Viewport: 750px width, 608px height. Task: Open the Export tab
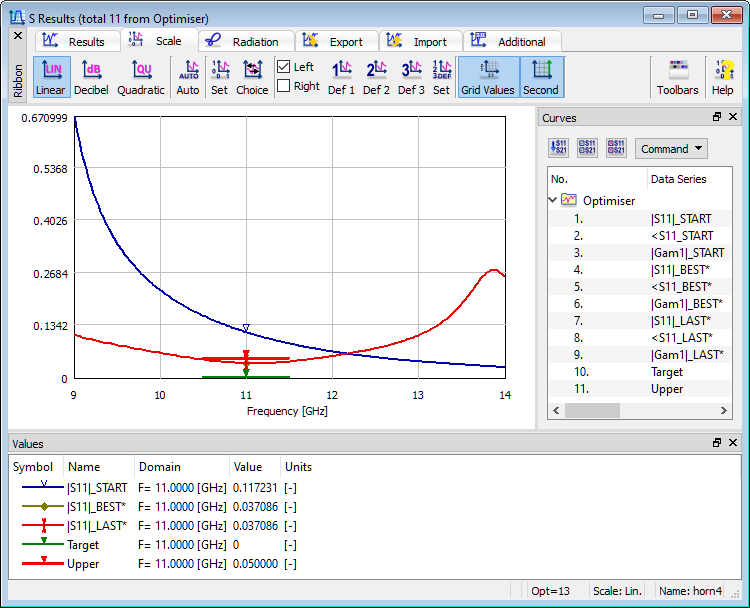(336, 42)
